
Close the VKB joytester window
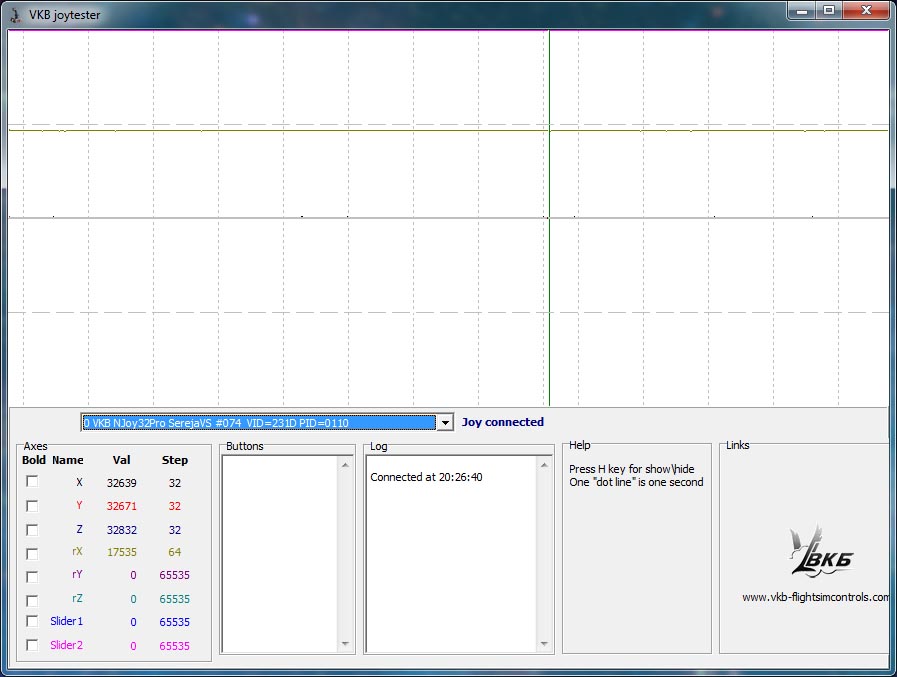click(868, 11)
